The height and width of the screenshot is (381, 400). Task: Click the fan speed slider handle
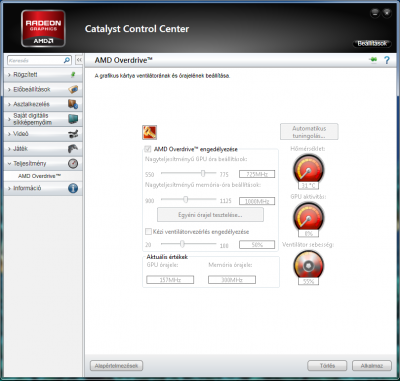tap(182, 244)
